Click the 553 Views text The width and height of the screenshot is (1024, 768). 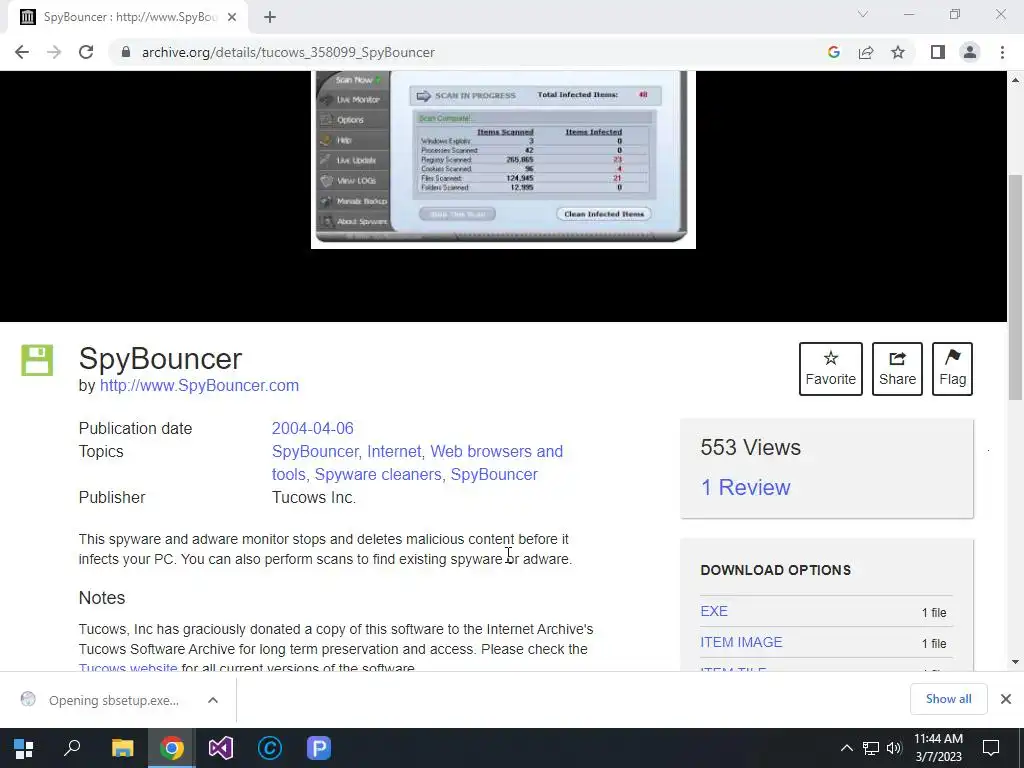coord(750,447)
